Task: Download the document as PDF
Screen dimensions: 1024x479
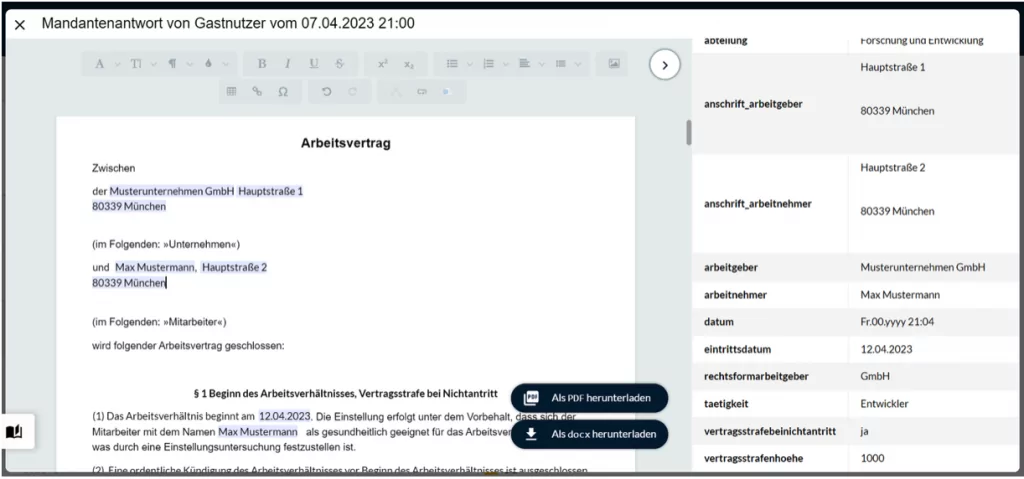Action: point(589,398)
